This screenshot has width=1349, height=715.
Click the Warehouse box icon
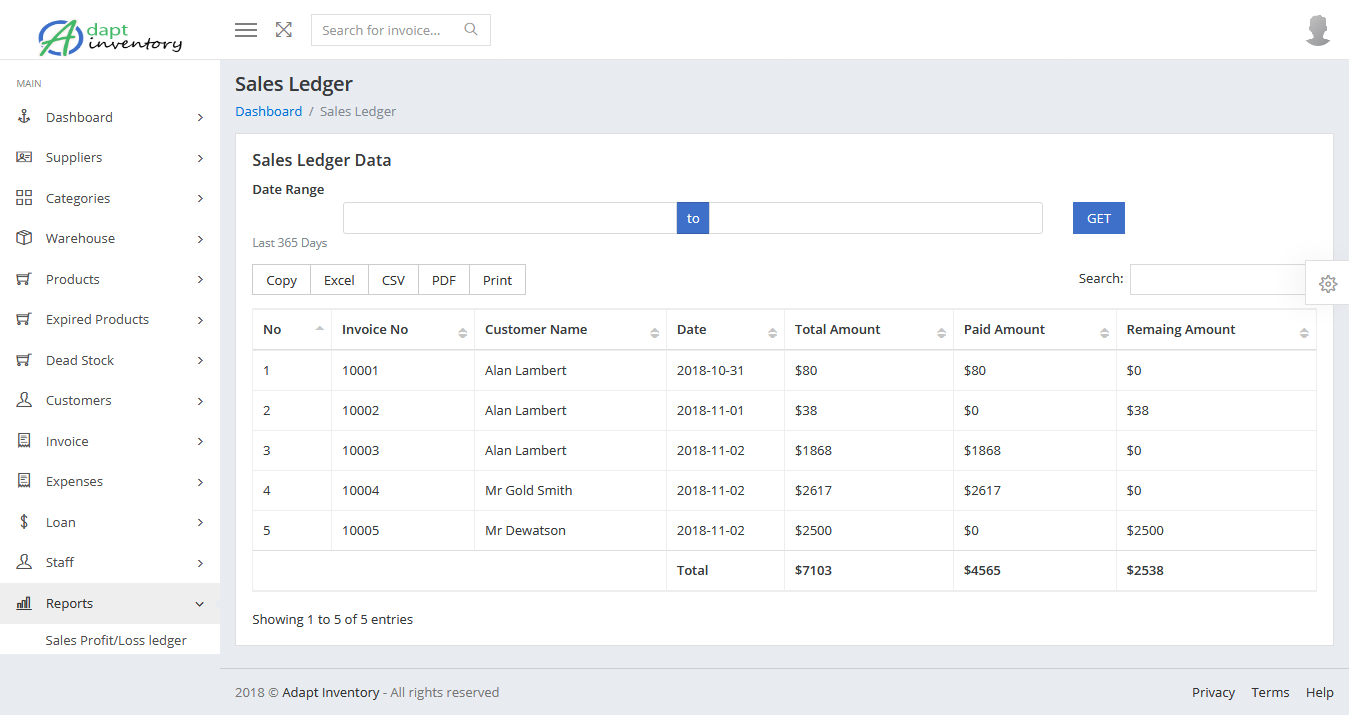coord(24,238)
